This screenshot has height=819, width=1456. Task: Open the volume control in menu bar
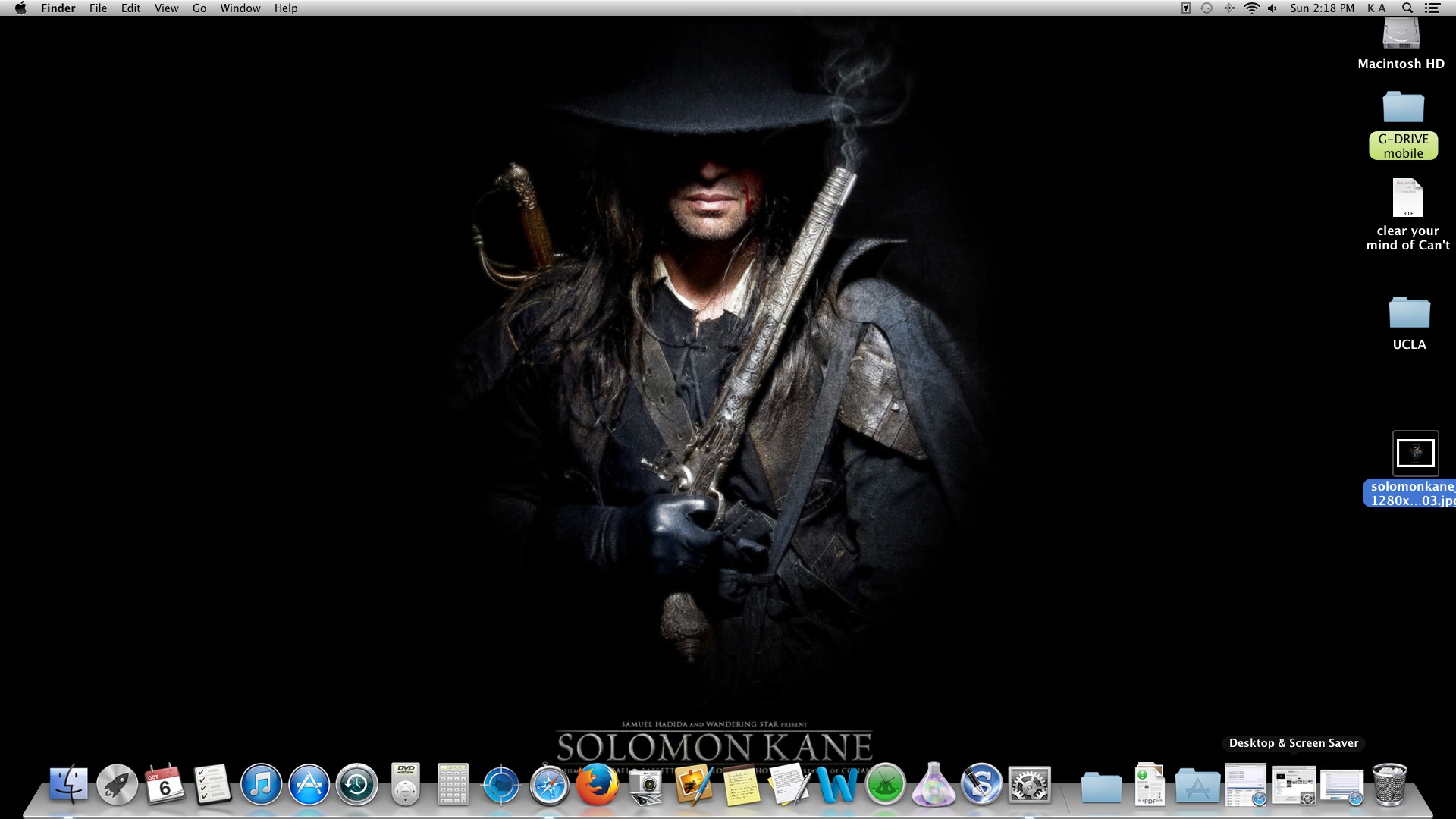1272,8
